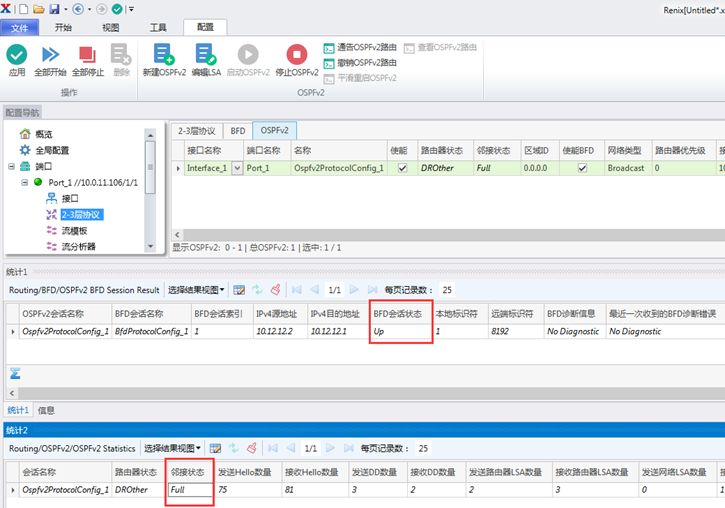Click Start OSPFv2 (启动OSPFv2) play icon
The width and height of the screenshot is (725, 508).
248,55
